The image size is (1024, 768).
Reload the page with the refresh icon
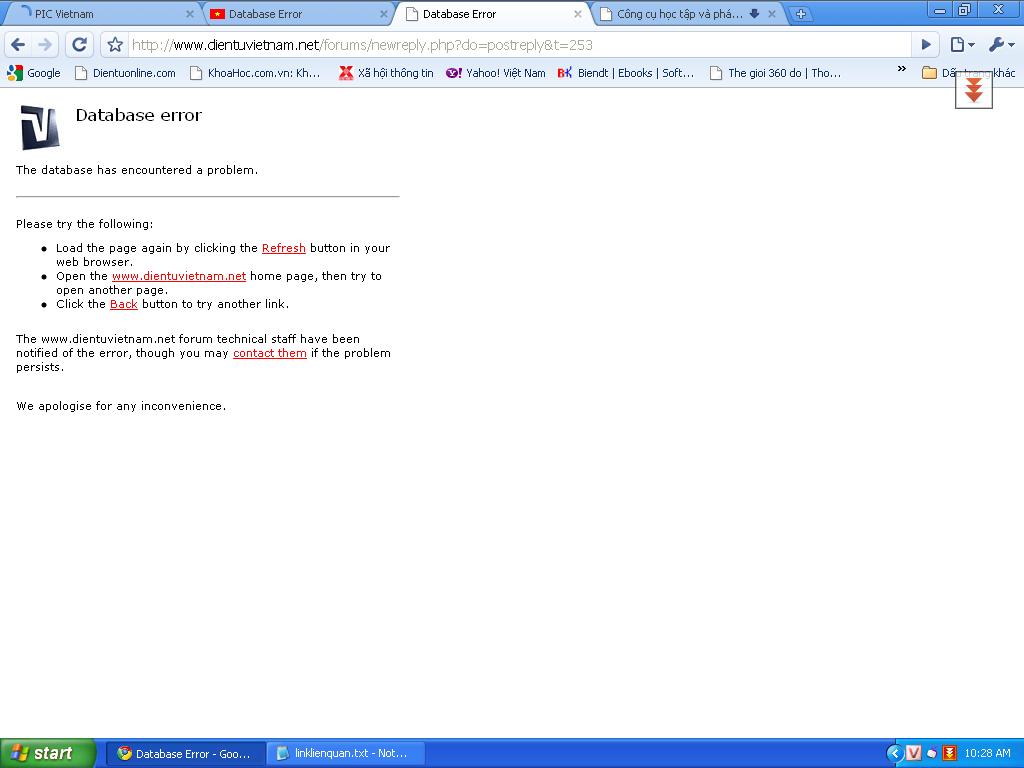click(x=80, y=44)
